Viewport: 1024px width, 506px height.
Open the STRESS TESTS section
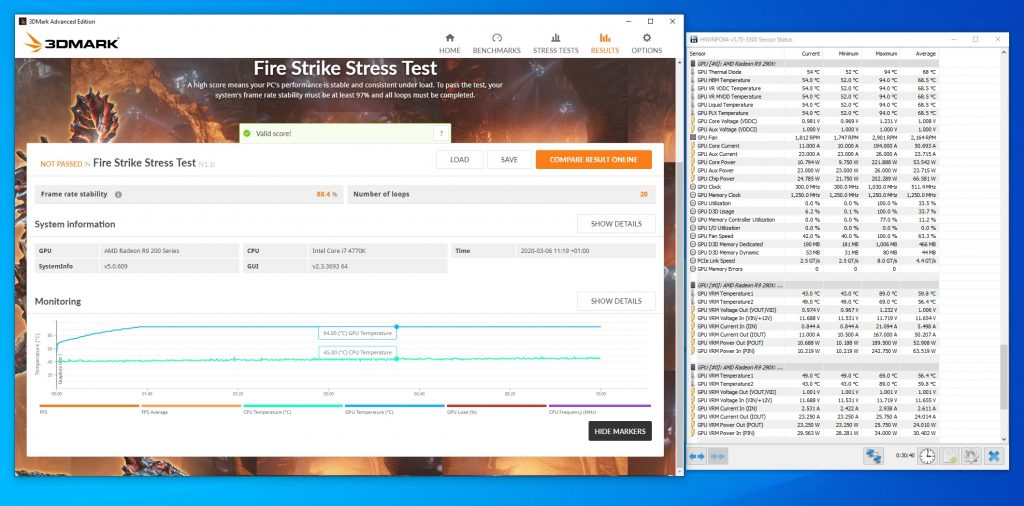(x=555, y=44)
